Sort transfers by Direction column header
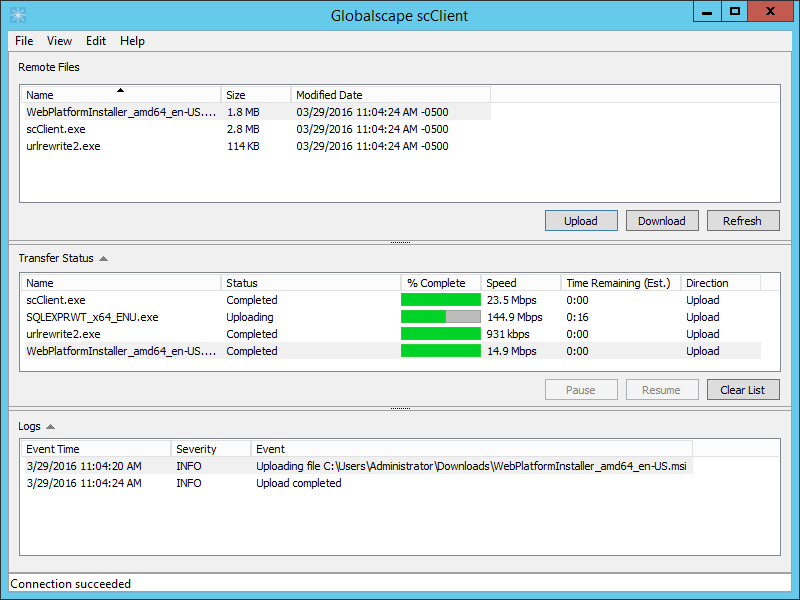800x600 pixels. pyautogui.click(x=720, y=283)
